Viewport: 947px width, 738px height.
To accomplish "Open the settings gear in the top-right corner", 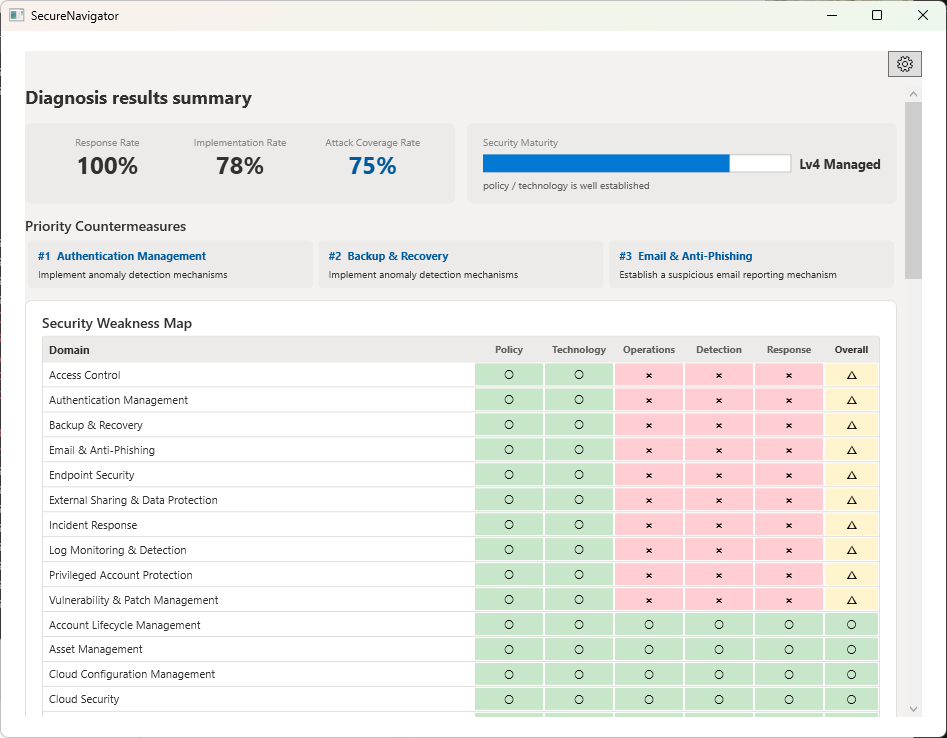I will (x=905, y=63).
